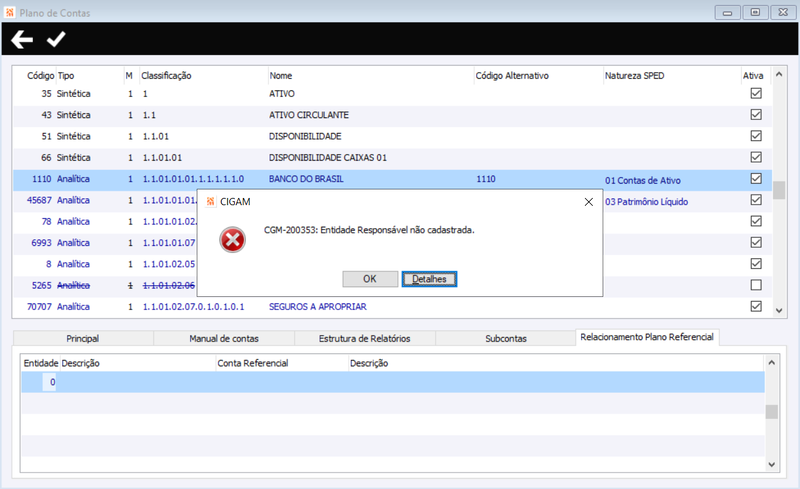Click the Plano de Contas window icon
This screenshot has width=800, height=489.
click(10, 12)
